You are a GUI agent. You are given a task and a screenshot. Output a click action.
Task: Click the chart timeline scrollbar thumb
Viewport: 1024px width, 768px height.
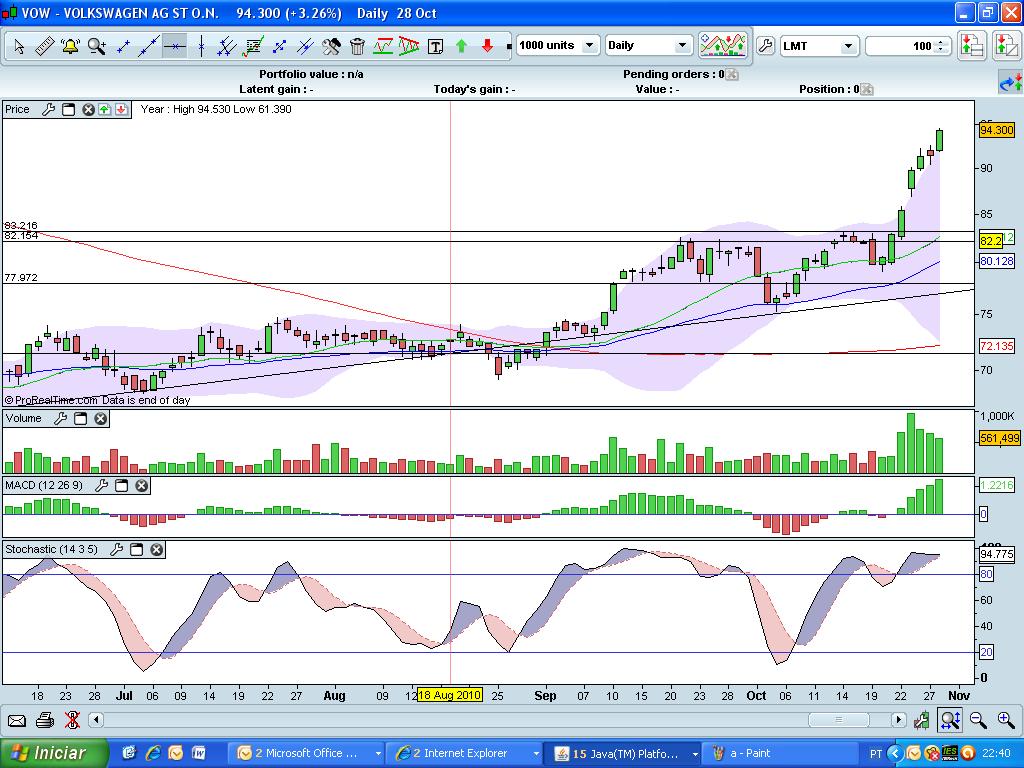[x=839, y=720]
